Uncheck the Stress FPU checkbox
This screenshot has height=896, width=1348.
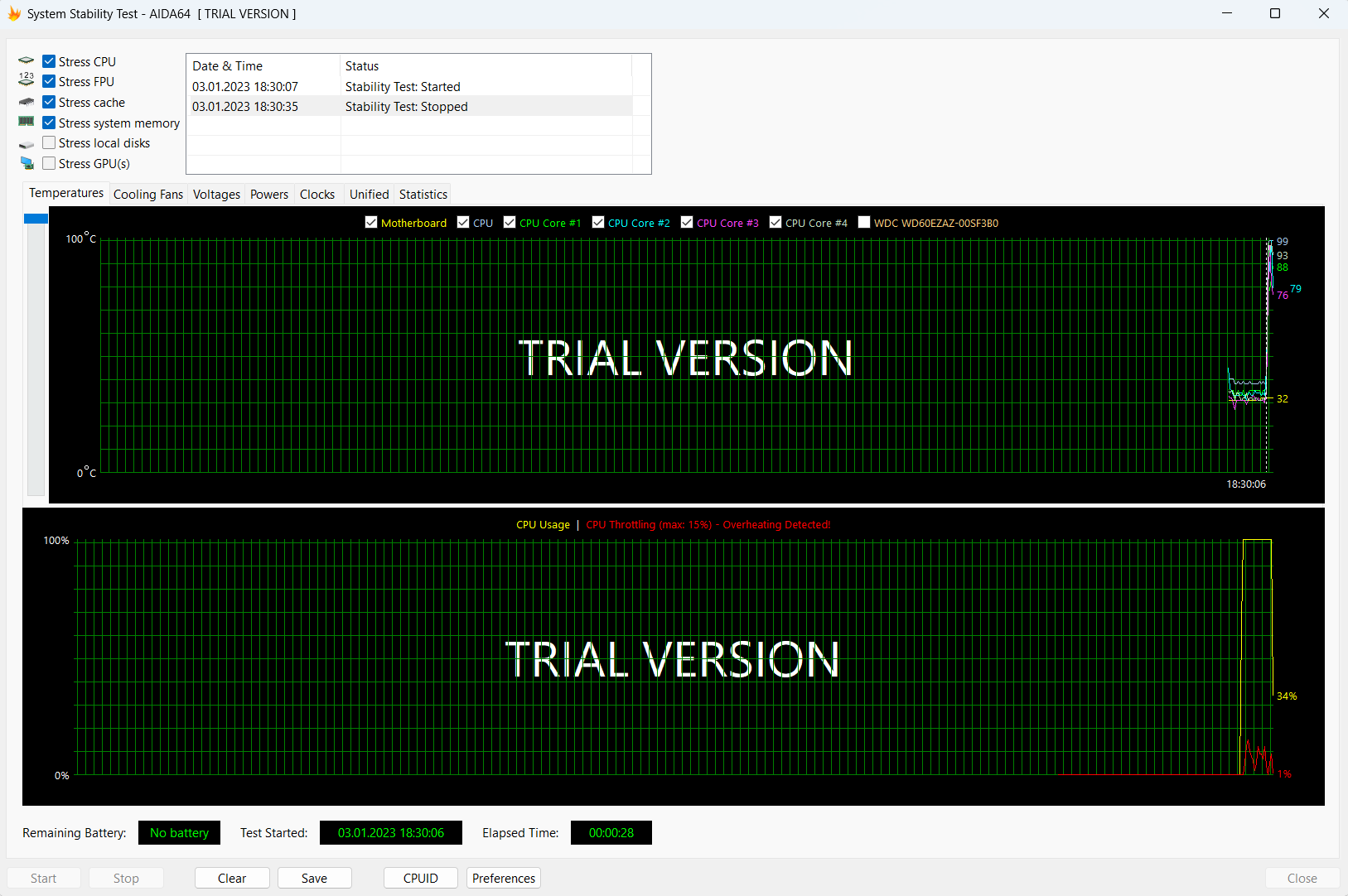pyautogui.click(x=49, y=81)
